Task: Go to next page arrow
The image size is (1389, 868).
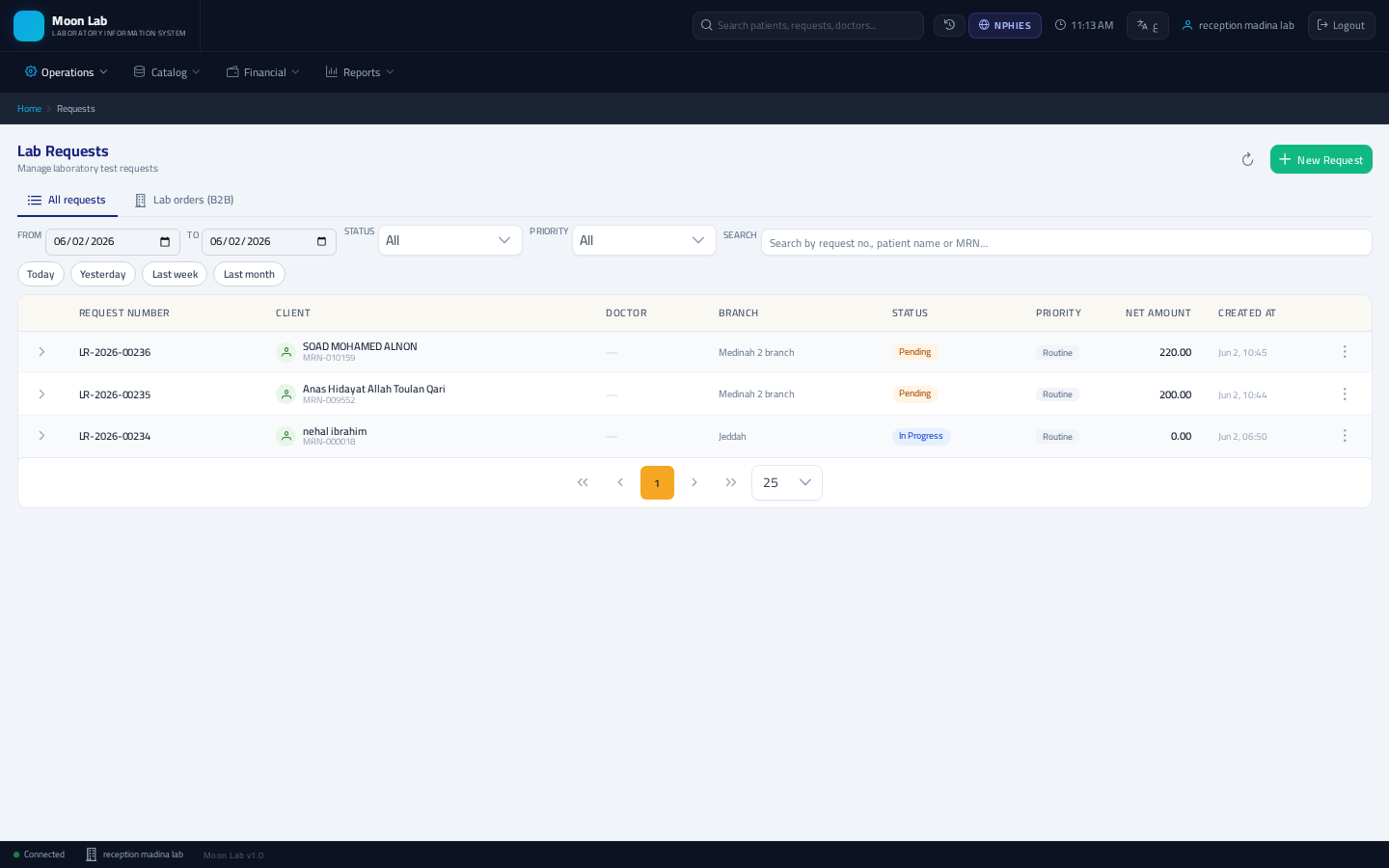Action: (x=694, y=482)
